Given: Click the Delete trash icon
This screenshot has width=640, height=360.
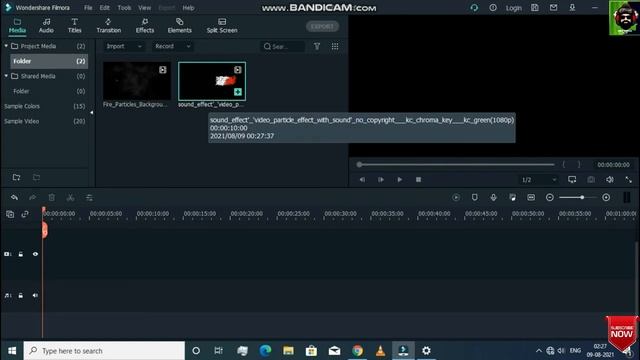Looking at the screenshot, I should (51, 198).
